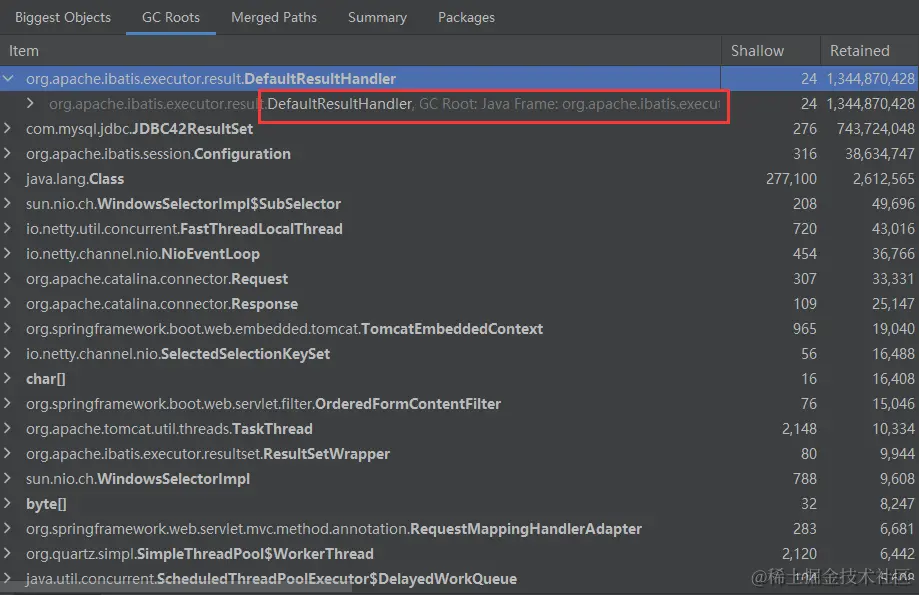Collapse the DefaultResultHandler node
Viewport: 919px width, 595px height.
tap(9, 78)
